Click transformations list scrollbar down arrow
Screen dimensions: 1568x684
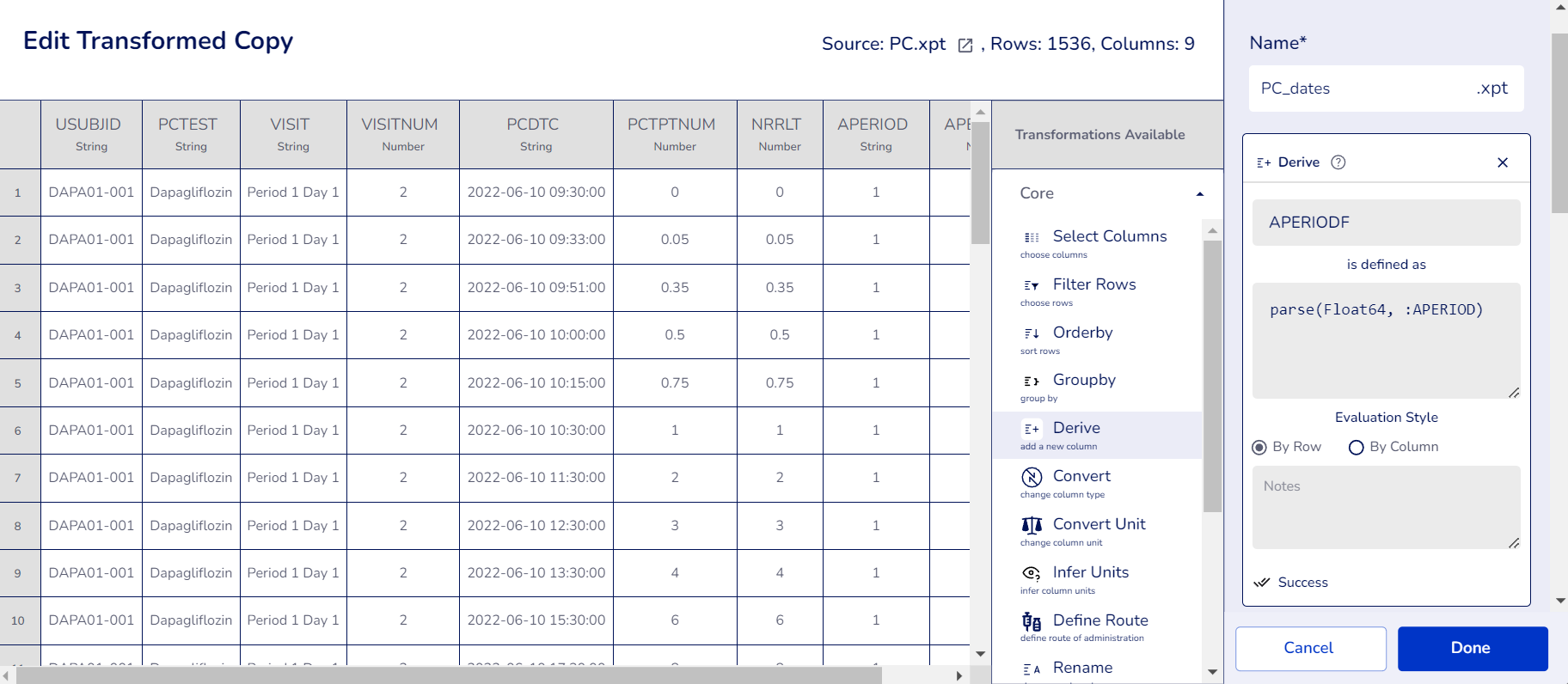[1212, 672]
